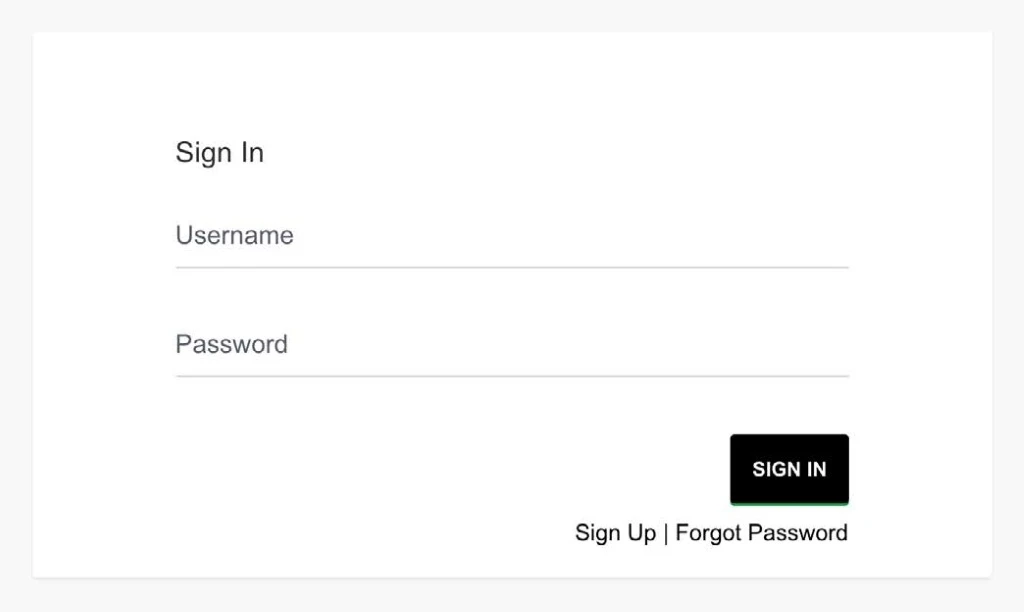Click the green underline beneath SIGN IN
The height and width of the screenshot is (612, 1024).
789,503
